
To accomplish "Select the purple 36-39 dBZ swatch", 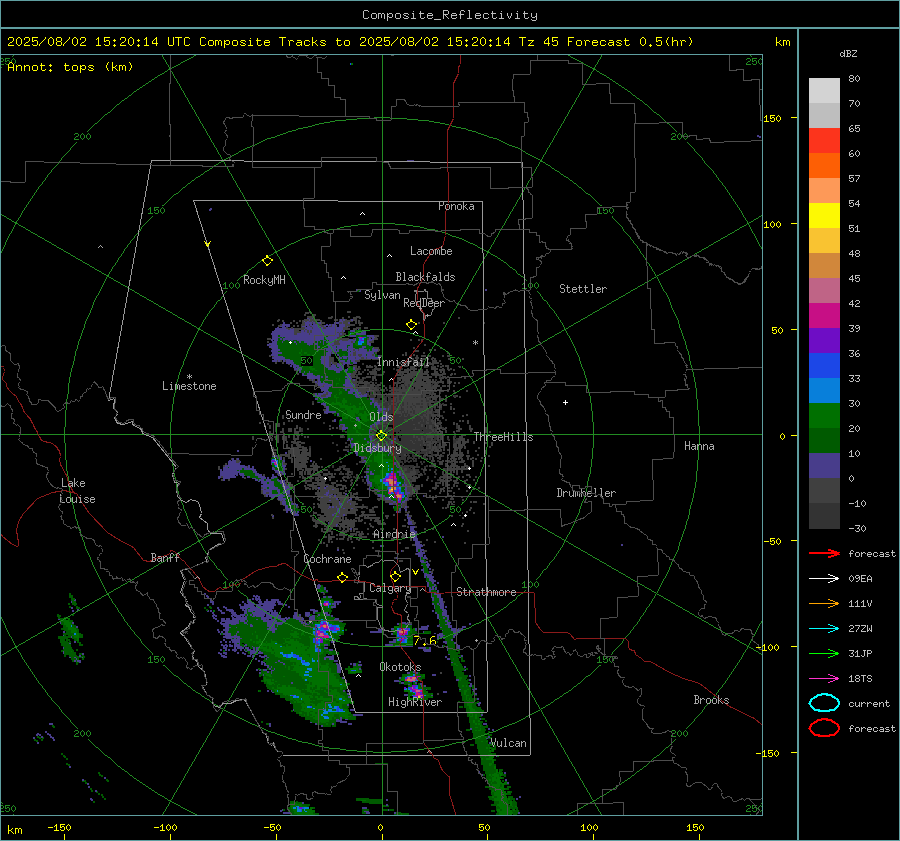I will point(824,341).
